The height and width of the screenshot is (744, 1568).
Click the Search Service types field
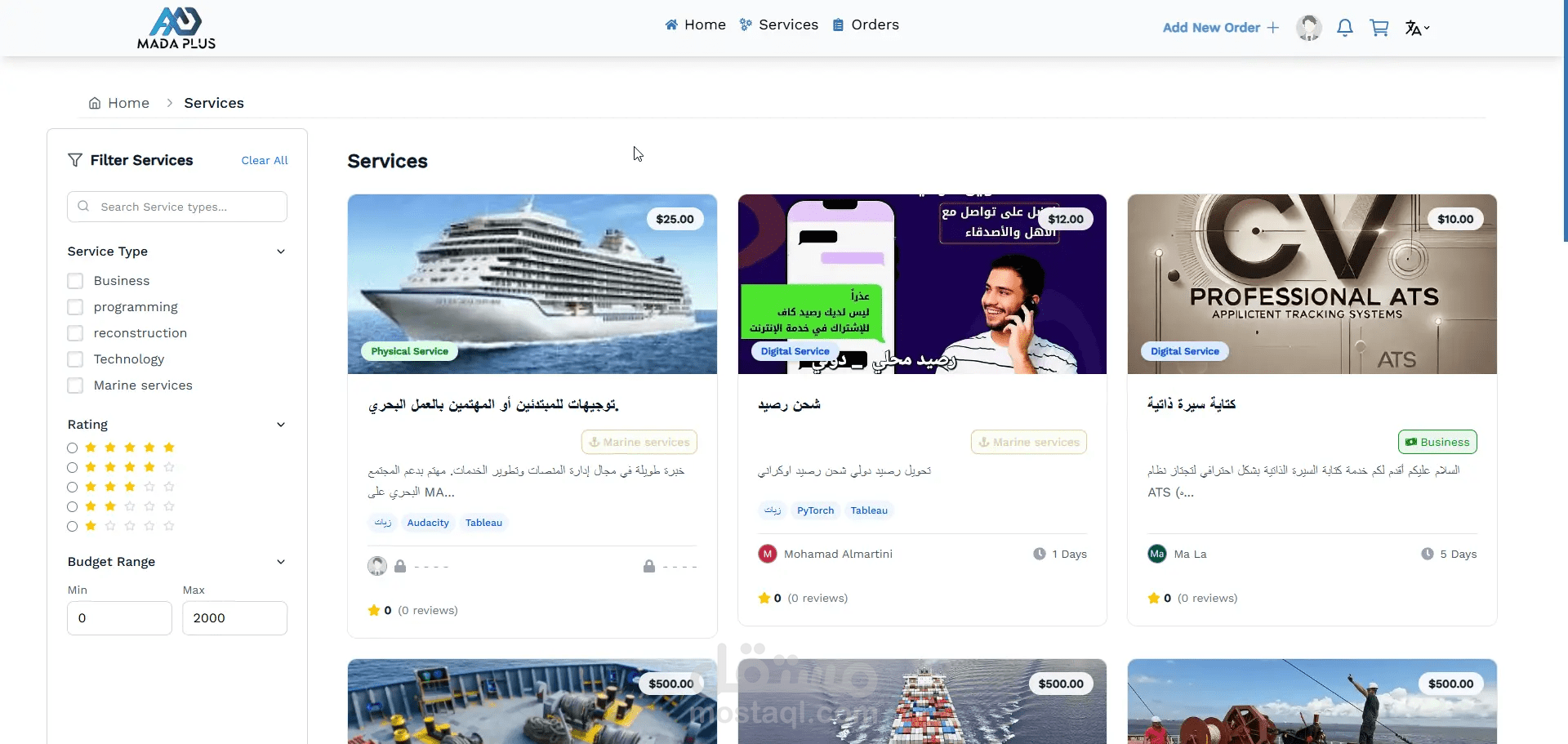pos(177,207)
